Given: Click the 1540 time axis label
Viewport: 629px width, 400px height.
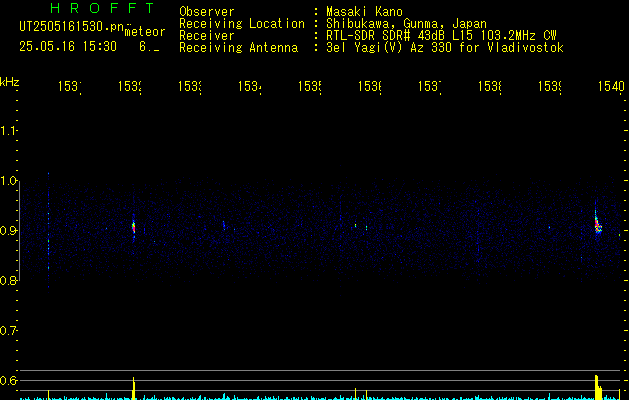Looking at the screenshot, I should coord(611,86).
